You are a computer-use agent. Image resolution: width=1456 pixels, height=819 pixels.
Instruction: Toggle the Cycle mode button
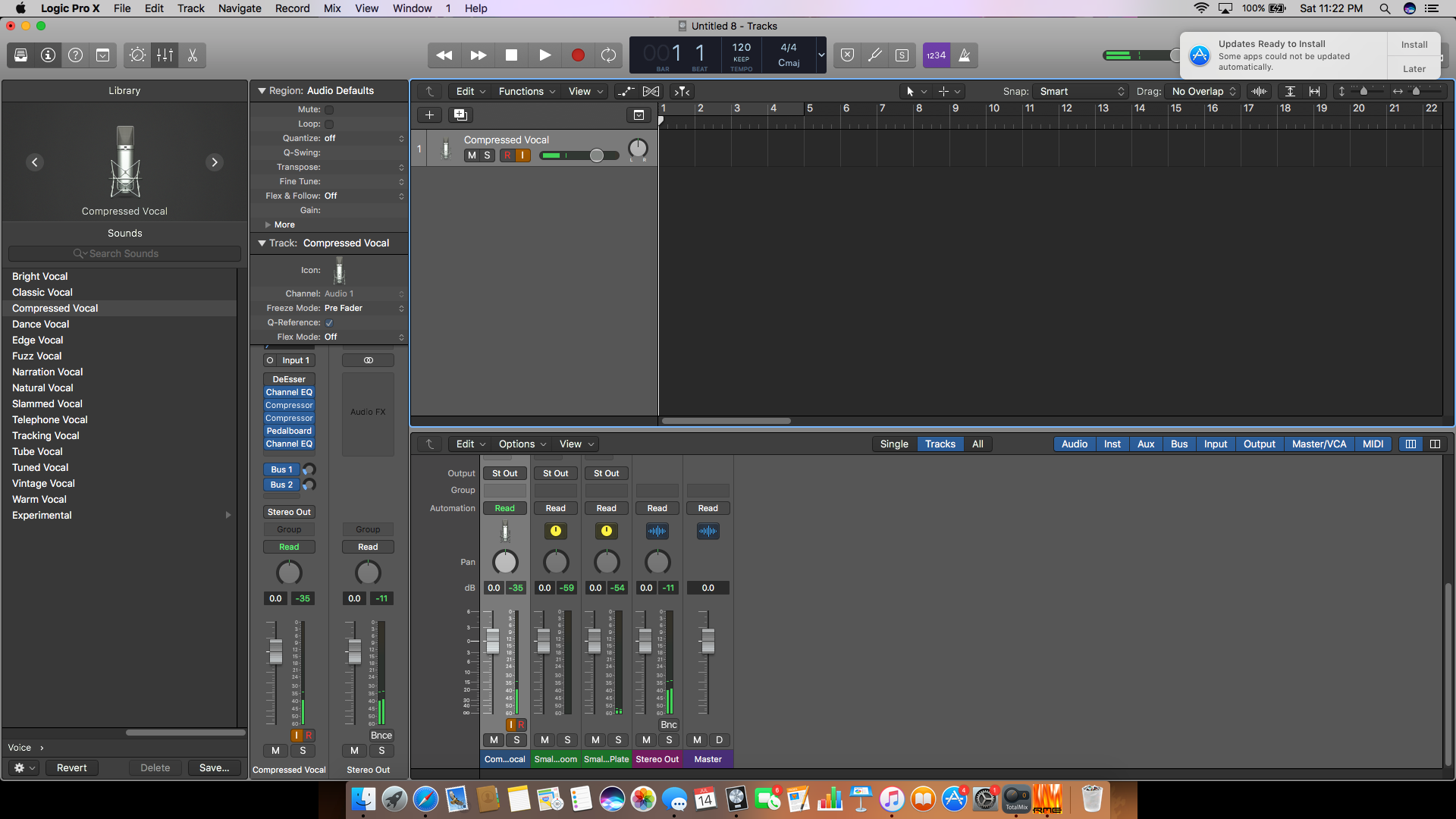(x=608, y=55)
